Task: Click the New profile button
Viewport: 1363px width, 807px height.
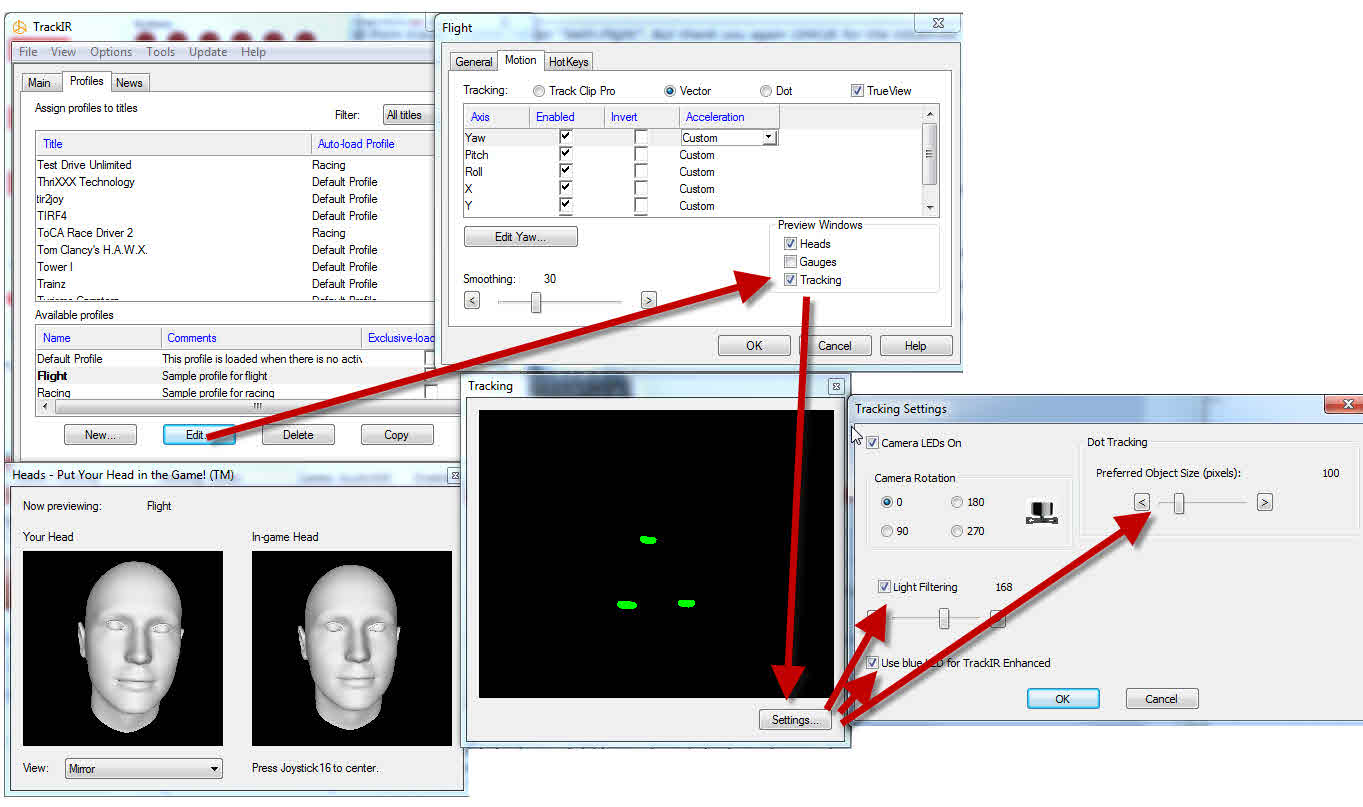Action: point(100,435)
